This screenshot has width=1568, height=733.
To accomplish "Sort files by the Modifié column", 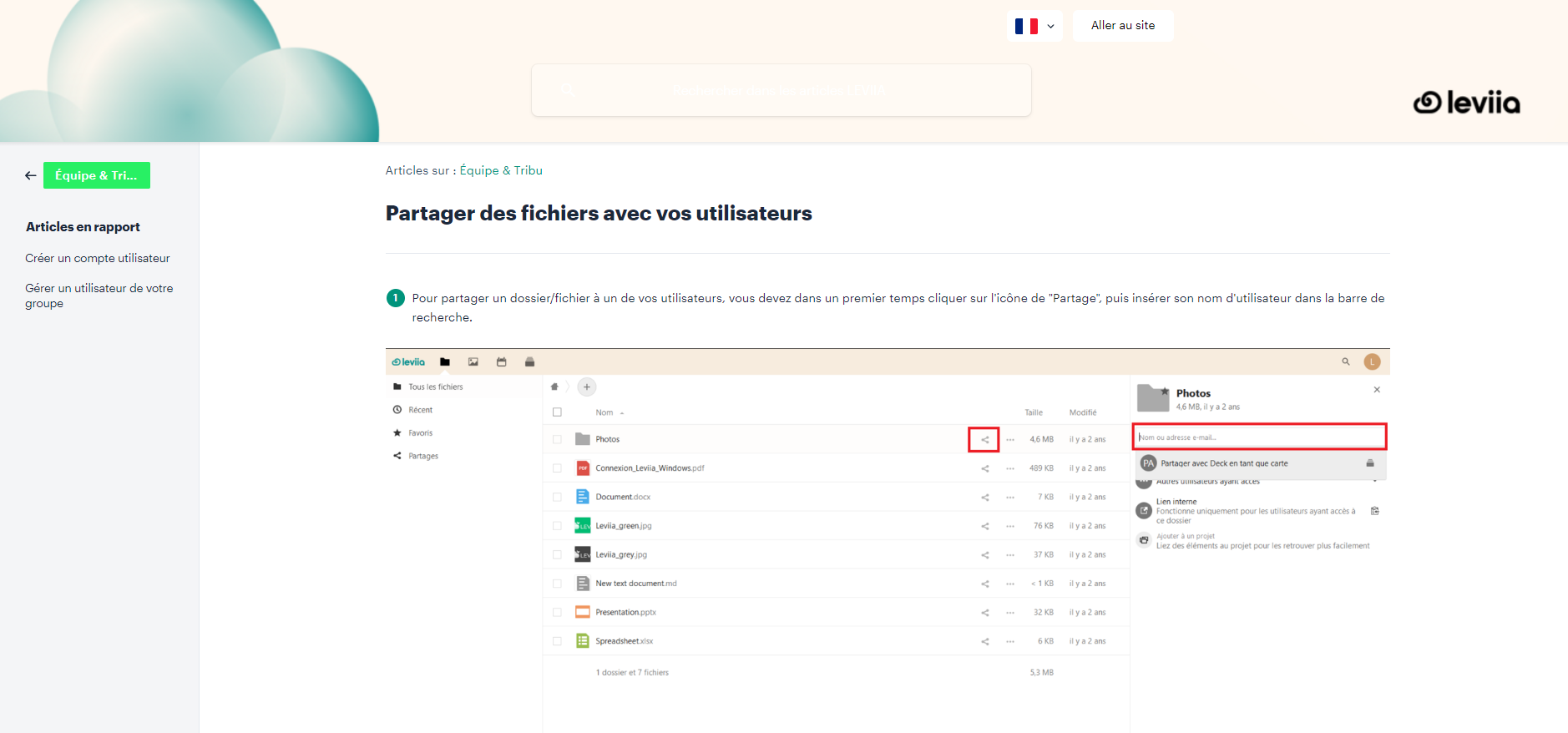I will (x=1083, y=412).
